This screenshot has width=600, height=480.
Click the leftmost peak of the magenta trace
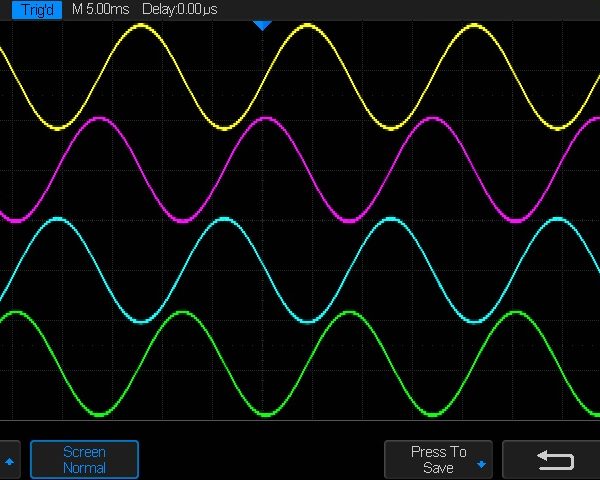coord(99,118)
